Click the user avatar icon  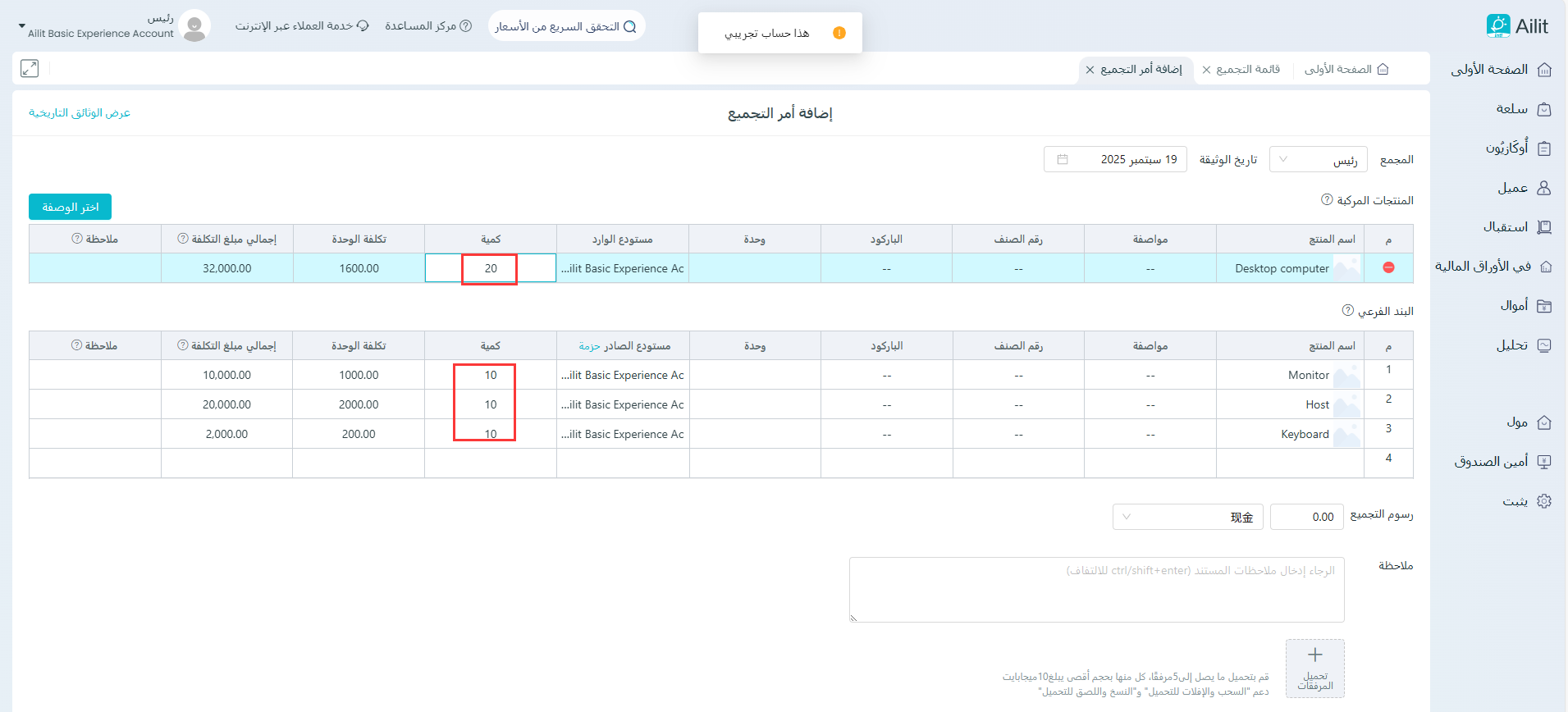(x=194, y=26)
